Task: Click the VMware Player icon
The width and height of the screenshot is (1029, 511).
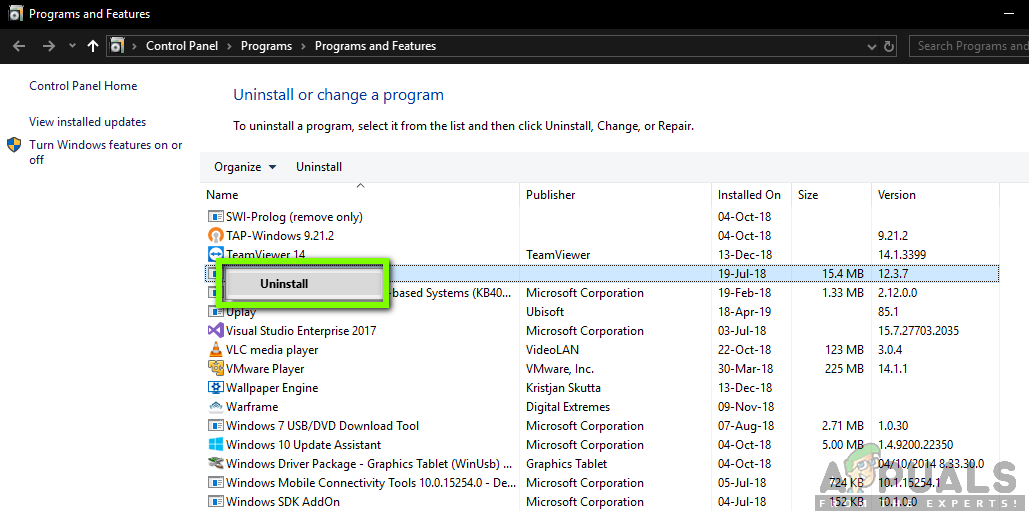Action: coord(215,369)
